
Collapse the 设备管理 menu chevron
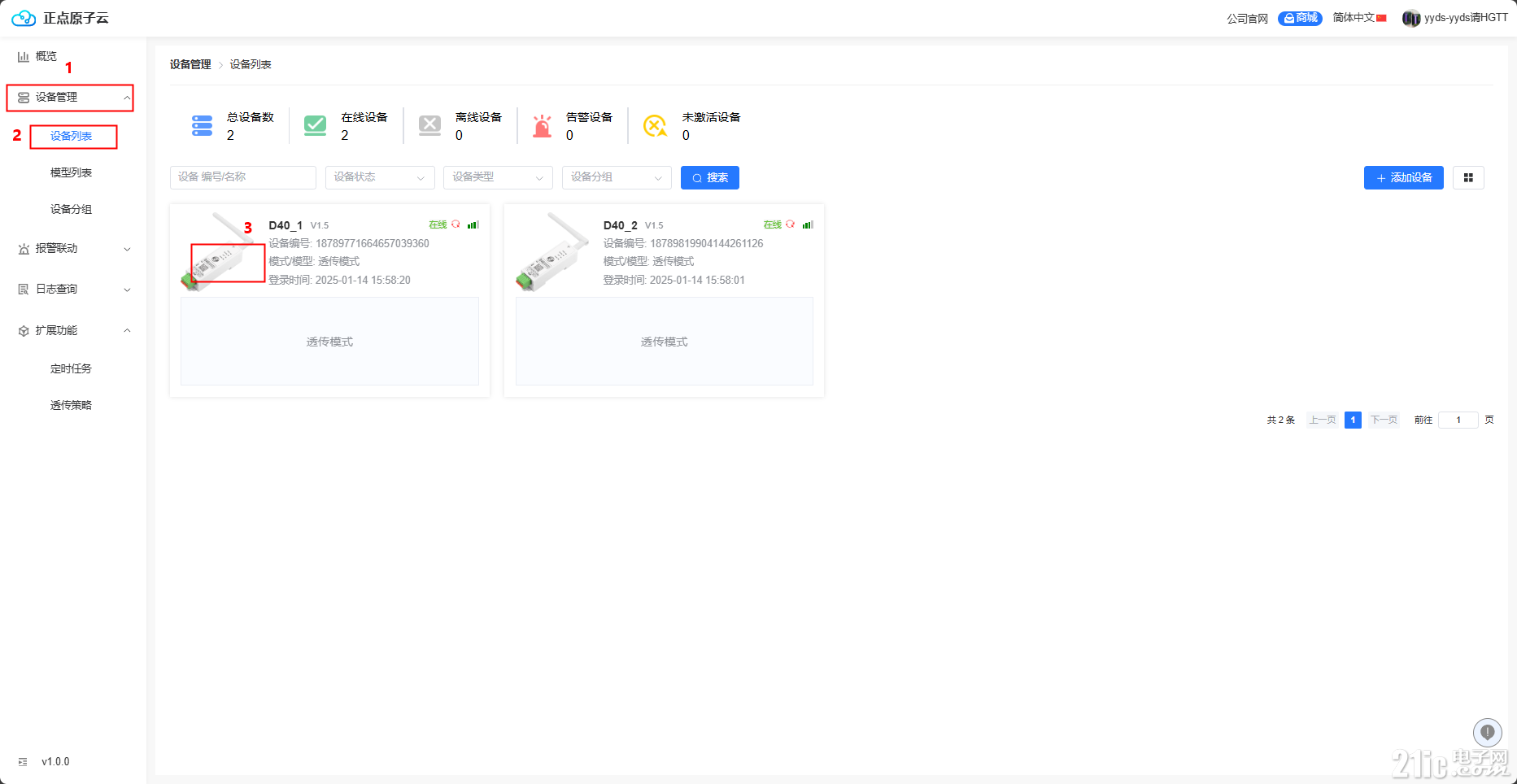(x=127, y=98)
